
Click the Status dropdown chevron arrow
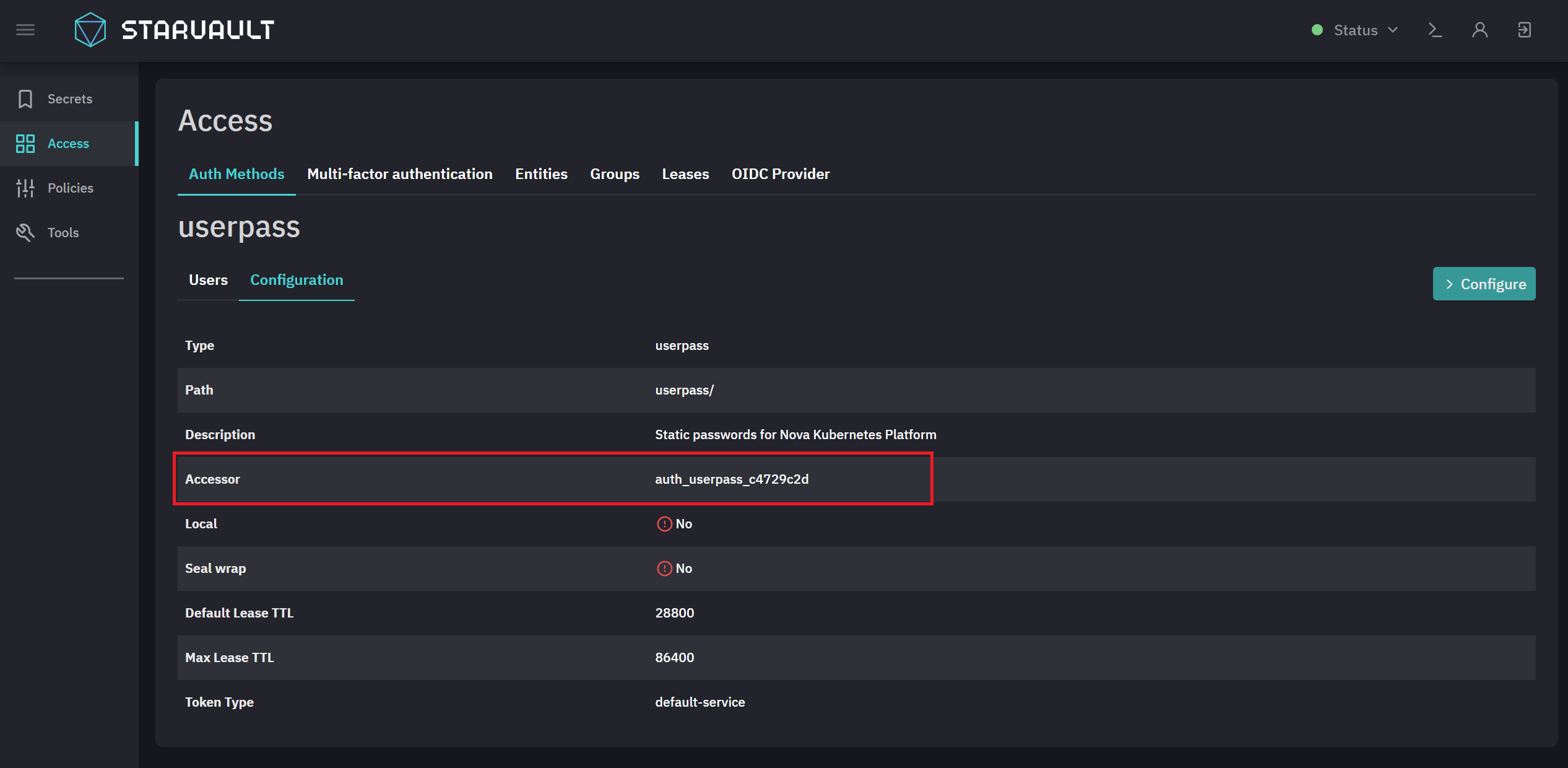coord(1393,30)
